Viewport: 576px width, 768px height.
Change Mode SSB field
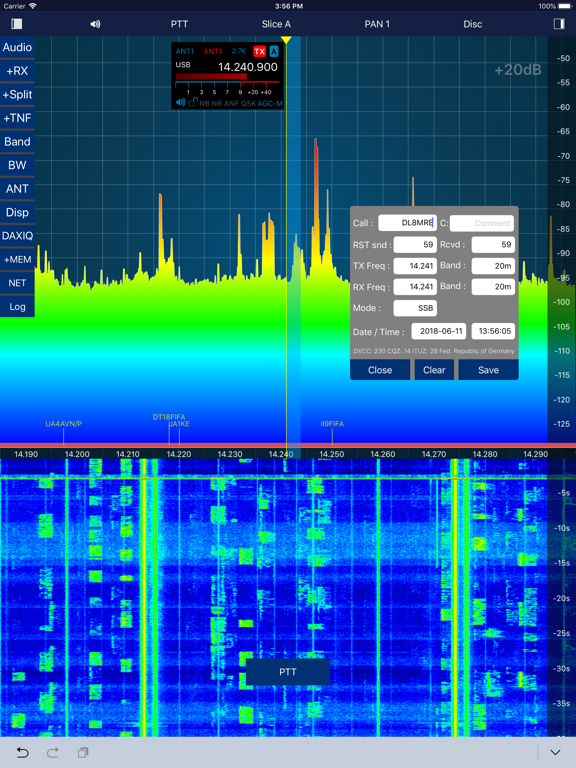pos(415,308)
